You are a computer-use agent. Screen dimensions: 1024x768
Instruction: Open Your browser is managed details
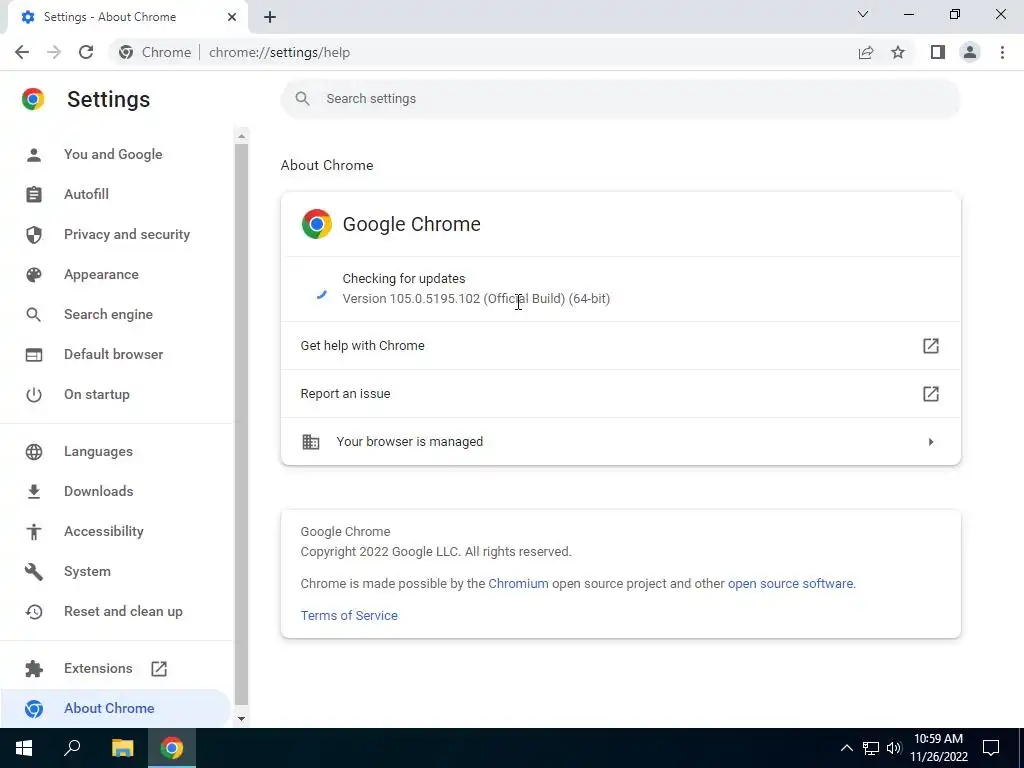pyautogui.click(x=620, y=441)
